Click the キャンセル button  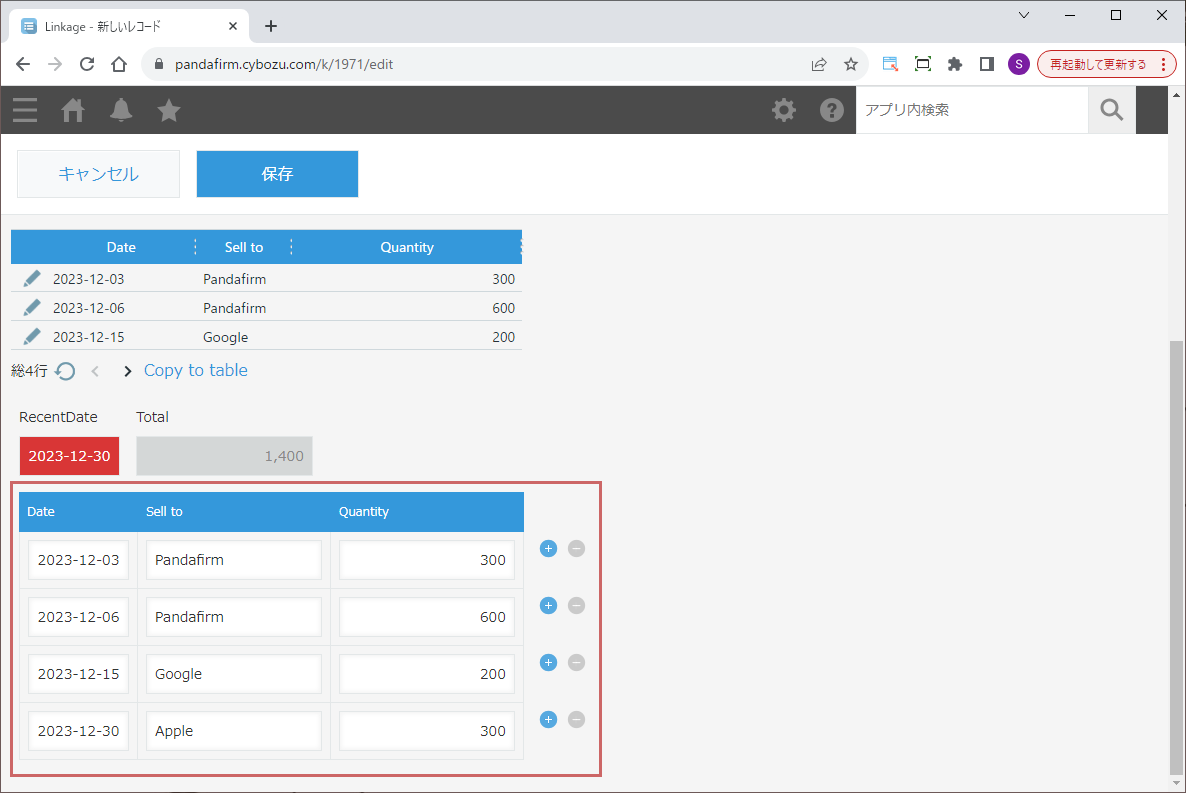[x=98, y=174]
